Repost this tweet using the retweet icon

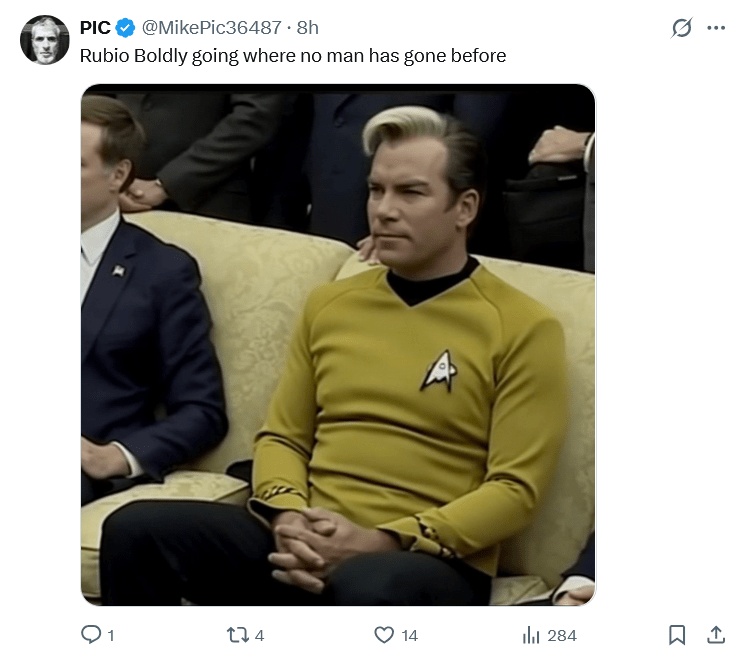[237, 635]
